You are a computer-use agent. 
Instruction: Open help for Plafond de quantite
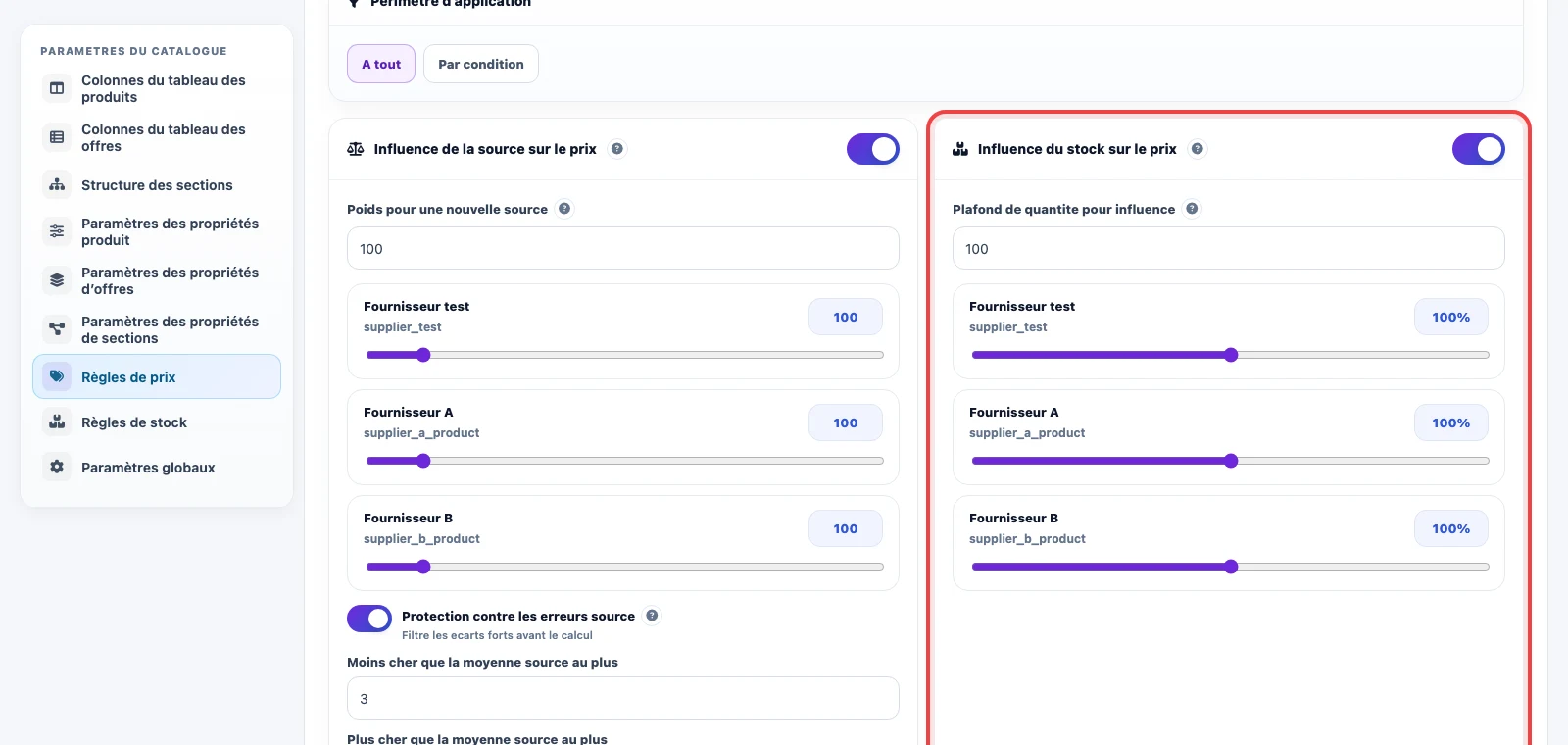[x=1192, y=209]
